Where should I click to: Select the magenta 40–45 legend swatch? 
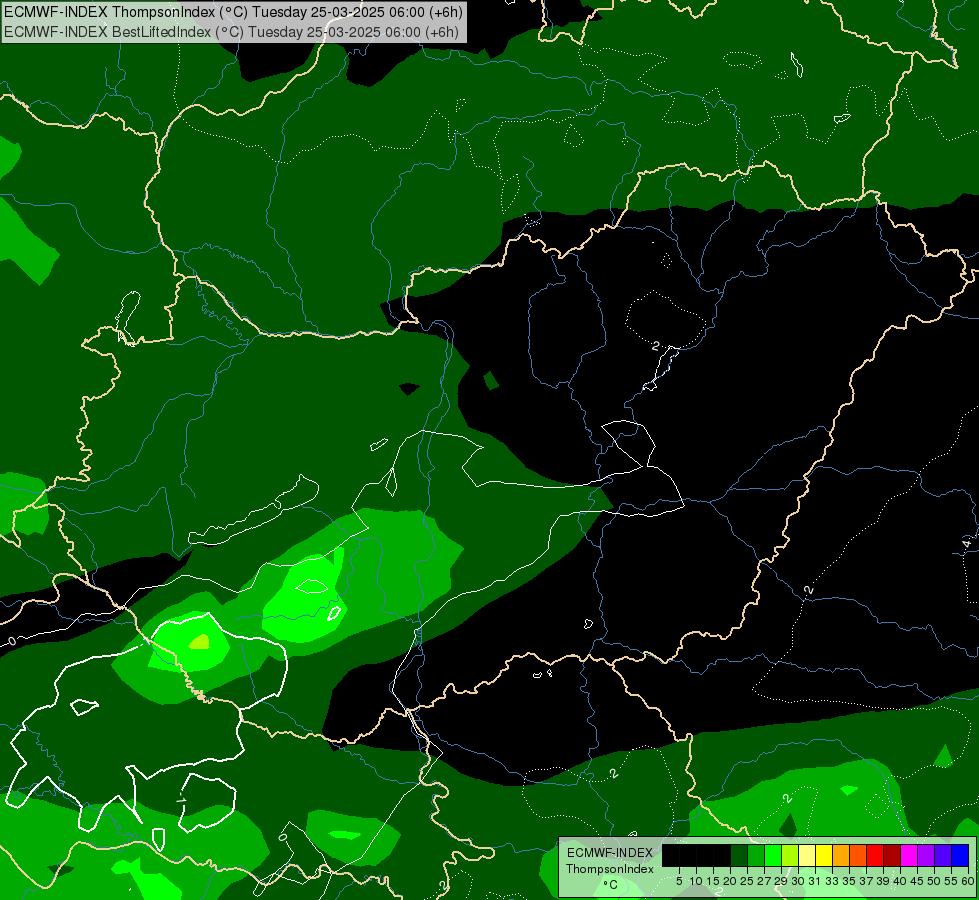tap(909, 855)
